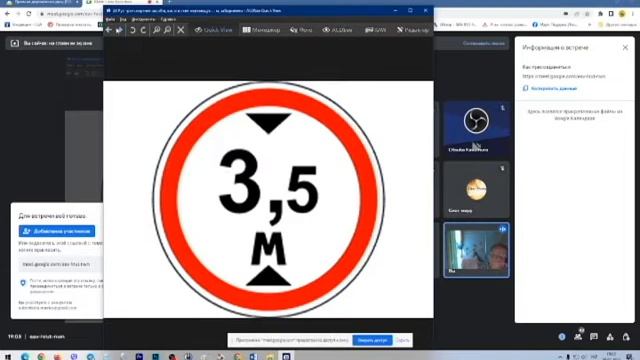
Task: Reload the Chrome page
Action: click(29, 13)
